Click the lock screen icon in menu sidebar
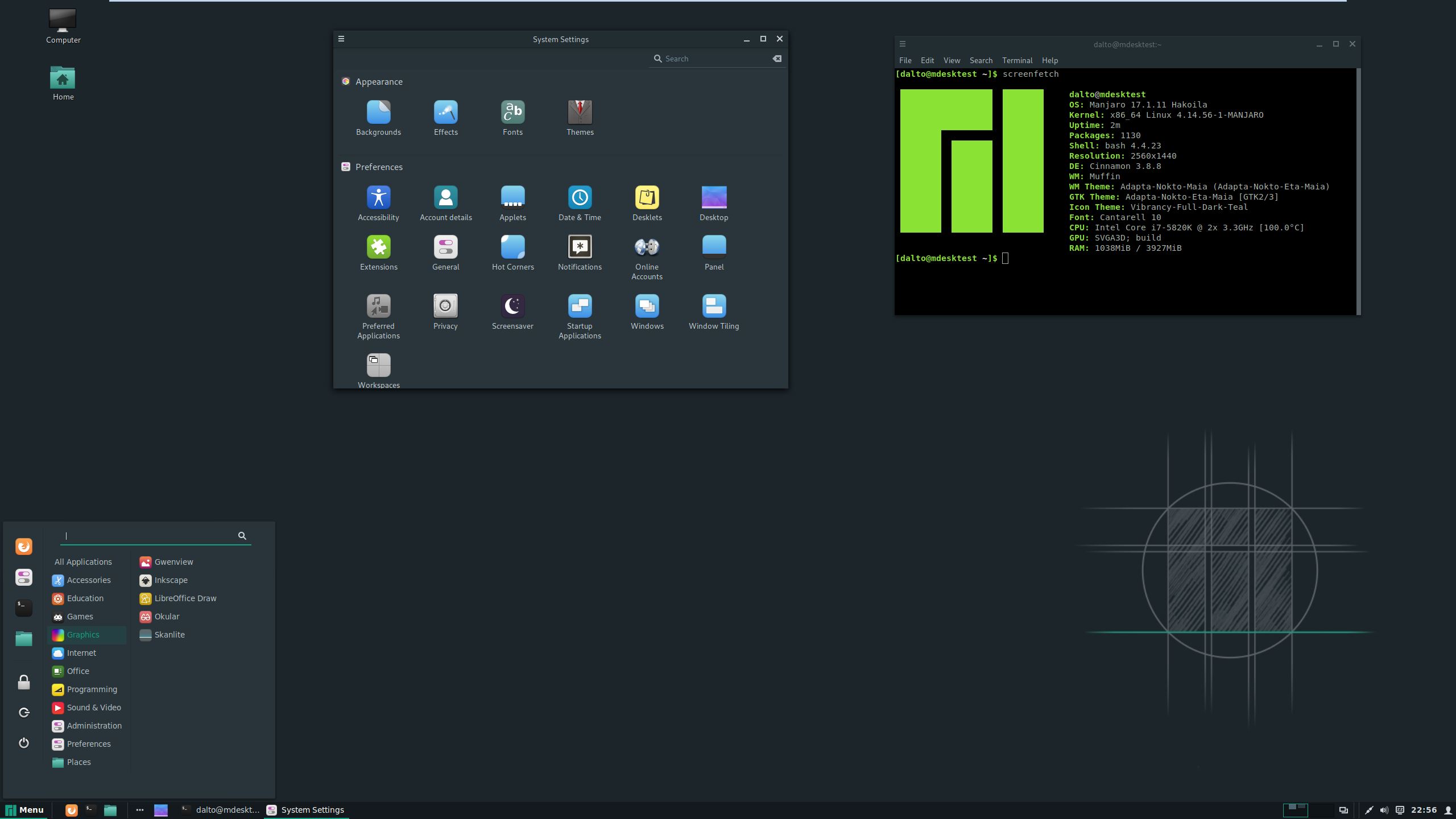1456x819 pixels. click(24, 682)
